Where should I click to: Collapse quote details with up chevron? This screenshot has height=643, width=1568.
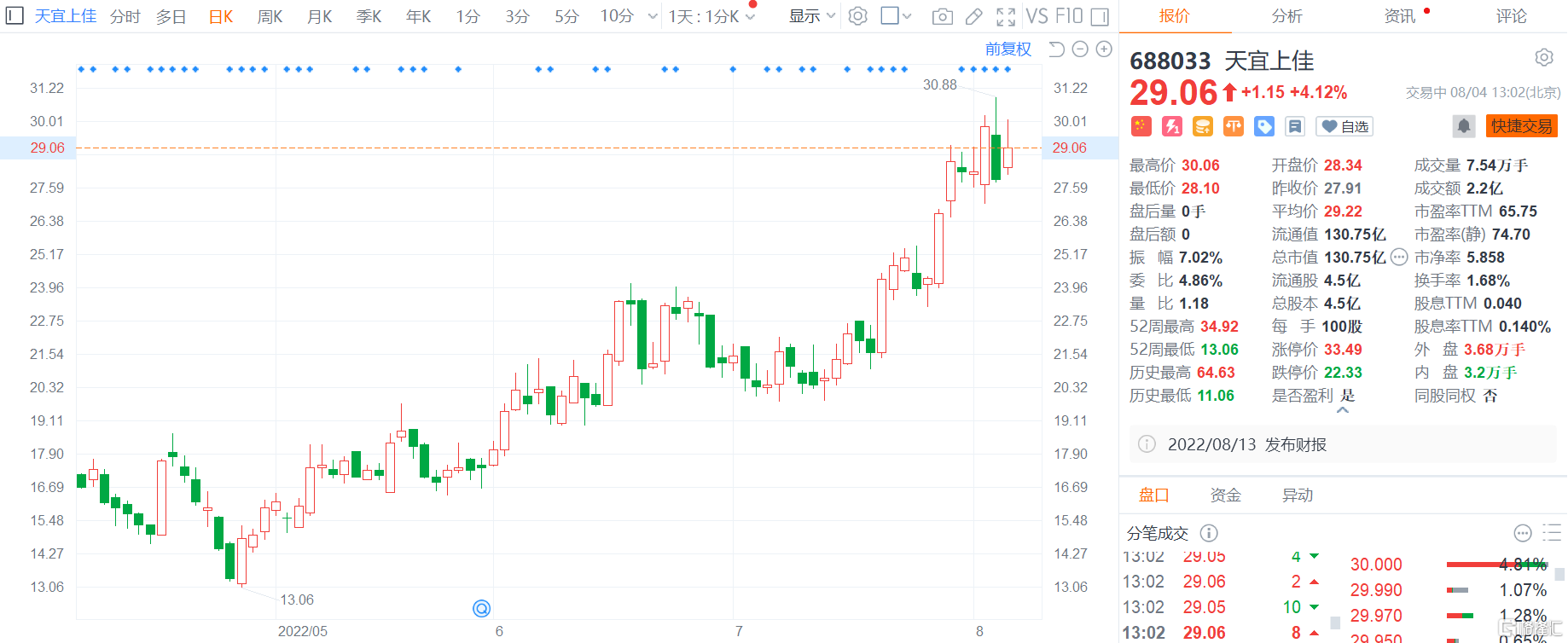[1343, 411]
